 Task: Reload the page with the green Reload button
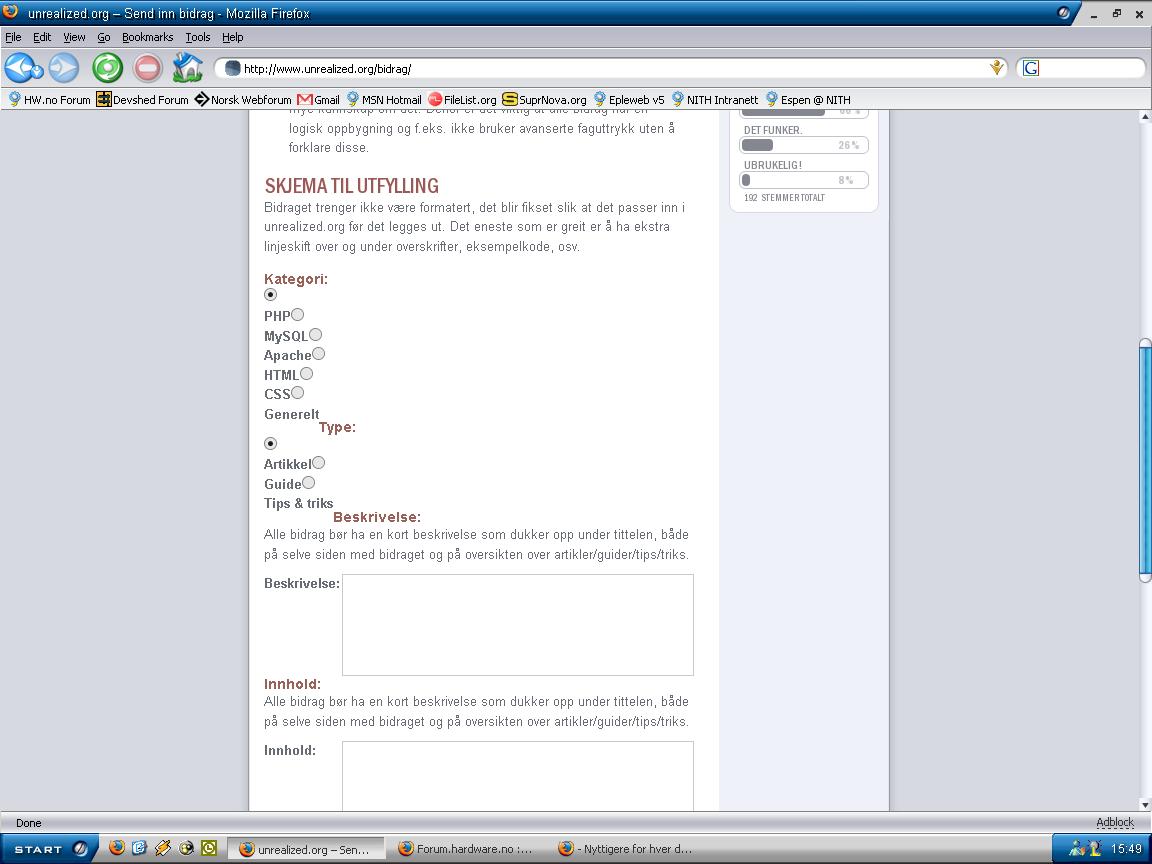tap(107, 68)
